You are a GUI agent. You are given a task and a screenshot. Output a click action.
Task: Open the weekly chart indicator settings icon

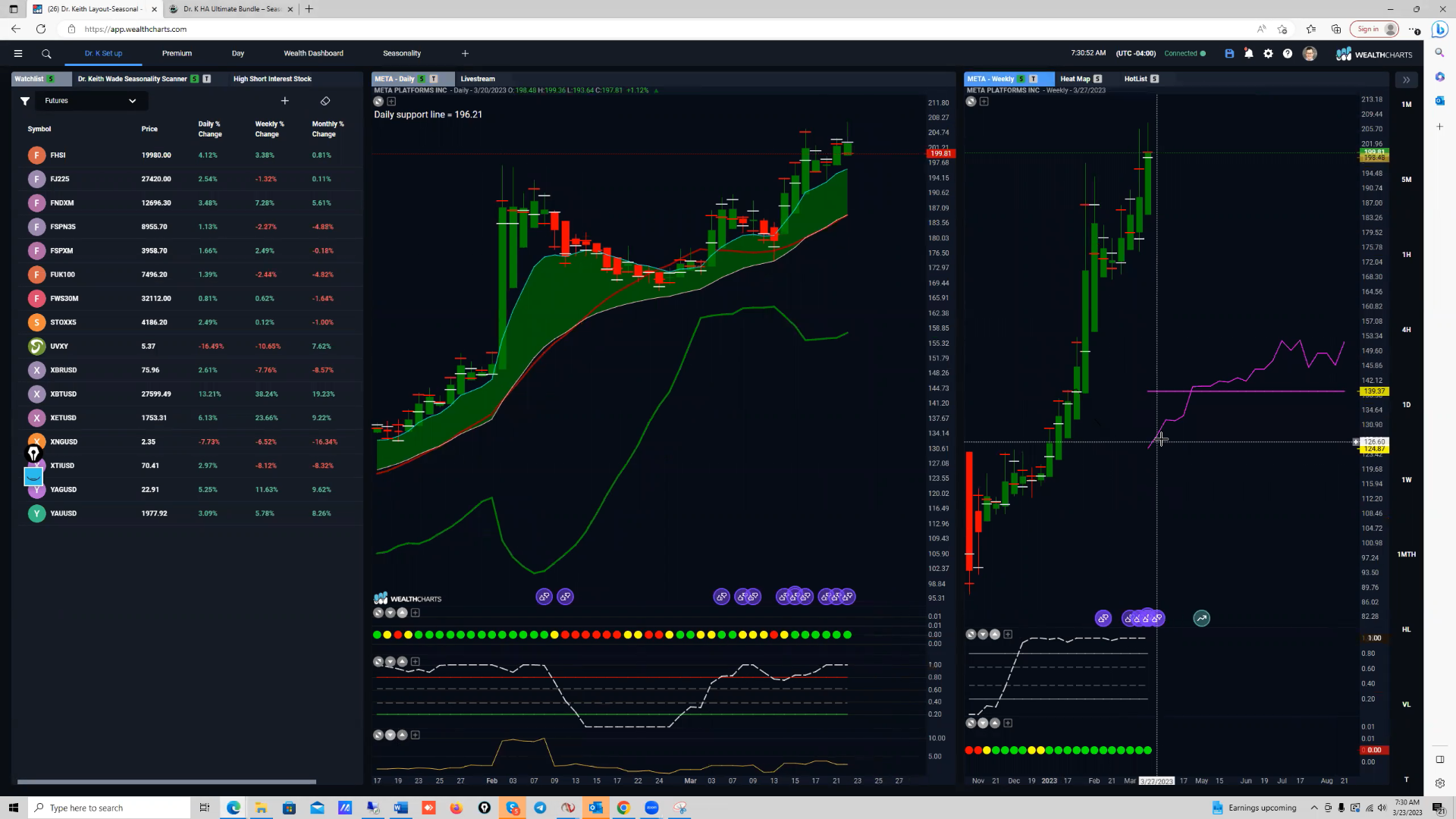971,102
